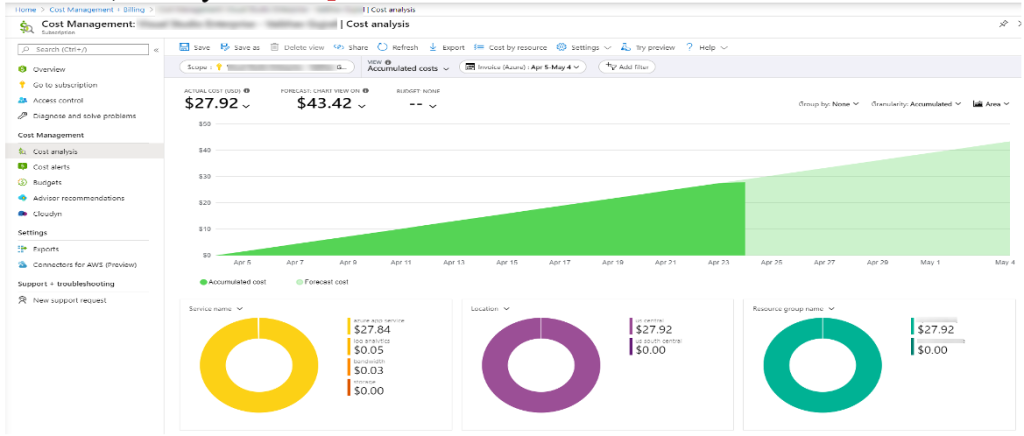Click the Advisor recommendations cloud icon
The height and width of the screenshot is (436, 1024).
click(22, 198)
